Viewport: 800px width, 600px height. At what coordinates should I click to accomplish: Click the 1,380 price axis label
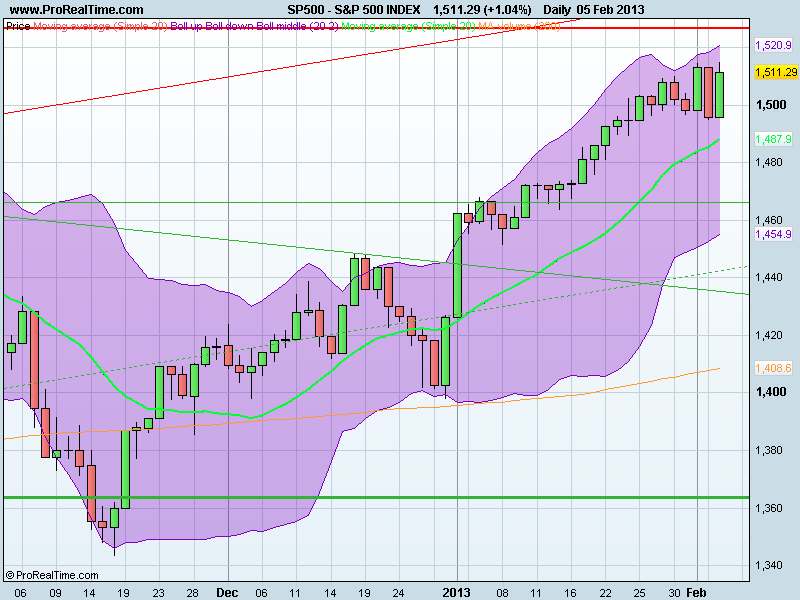coord(769,450)
